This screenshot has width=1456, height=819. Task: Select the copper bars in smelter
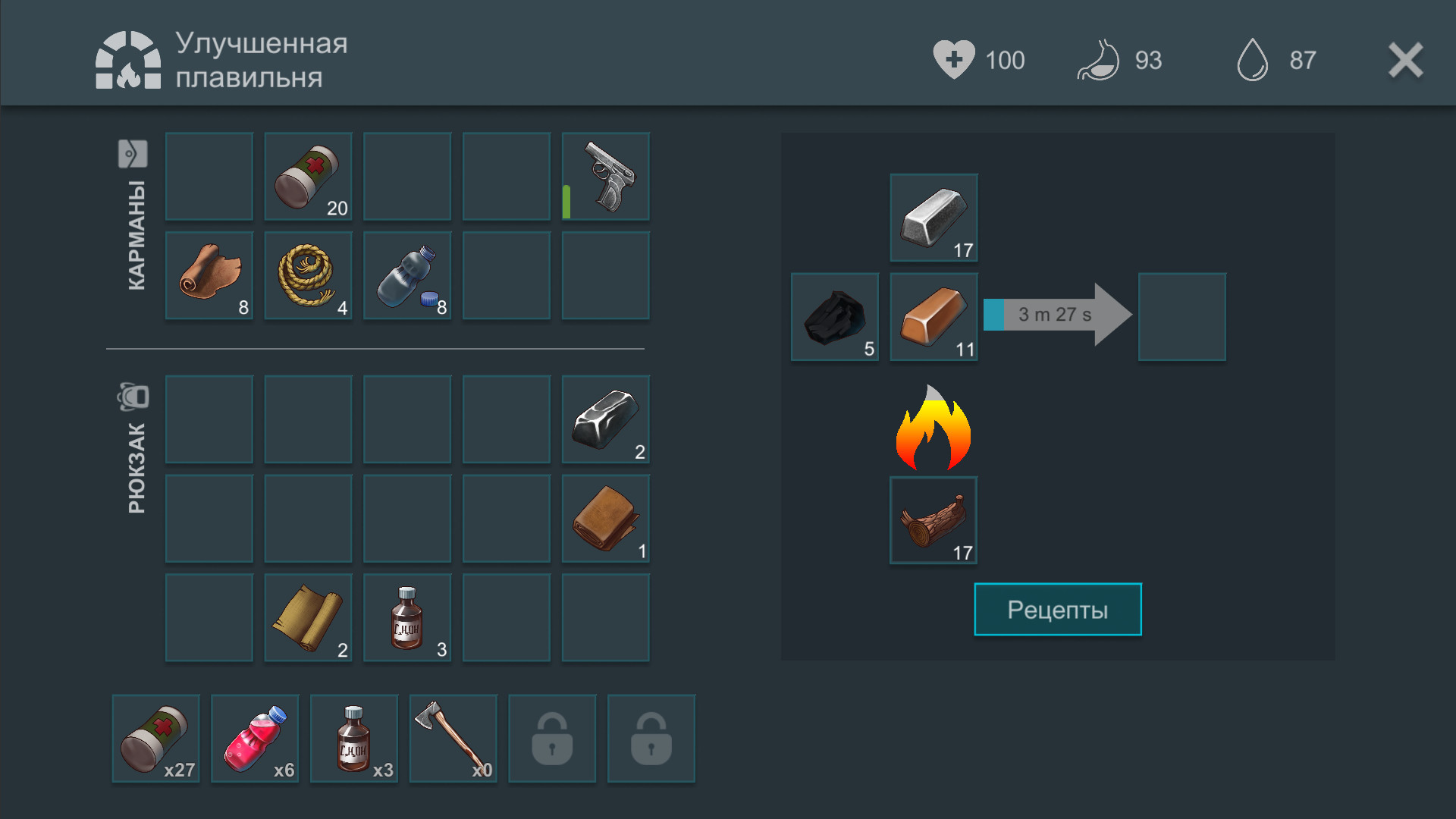click(934, 317)
